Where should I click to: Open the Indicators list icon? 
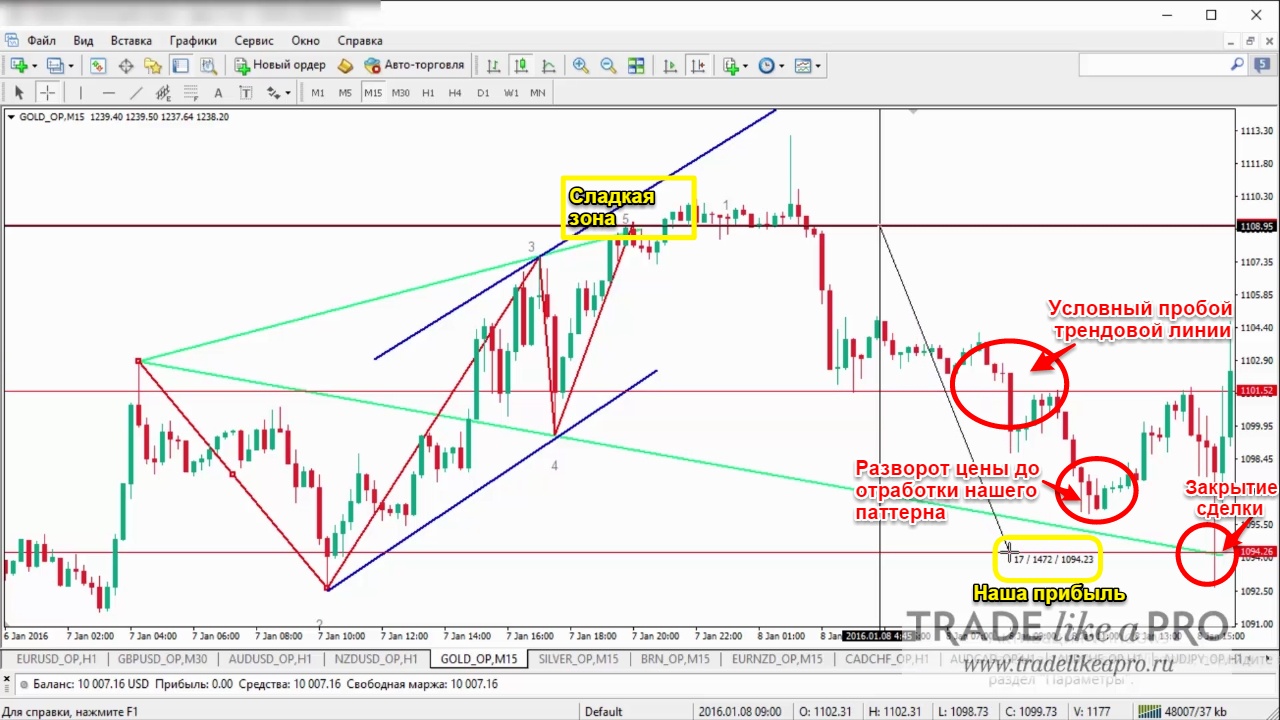pyautogui.click(x=730, y=65)
